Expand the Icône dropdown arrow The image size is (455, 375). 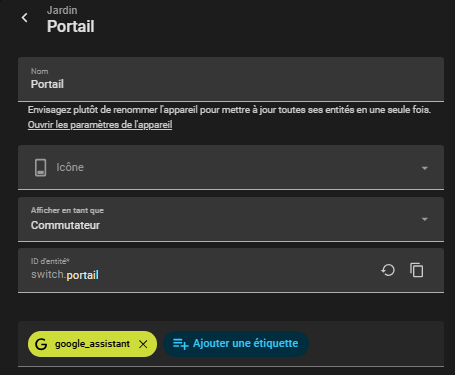(425, 168)
